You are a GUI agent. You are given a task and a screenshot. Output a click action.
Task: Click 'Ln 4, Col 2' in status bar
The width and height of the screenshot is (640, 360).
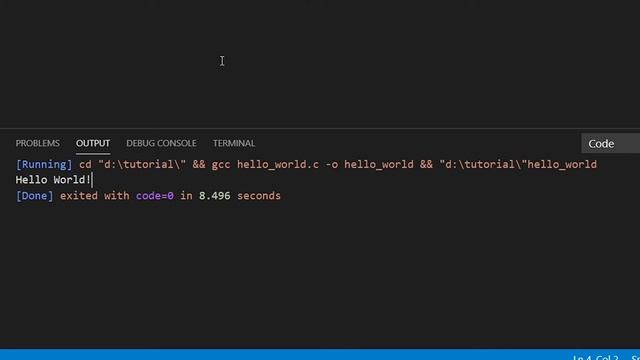(x=596, y=357)
